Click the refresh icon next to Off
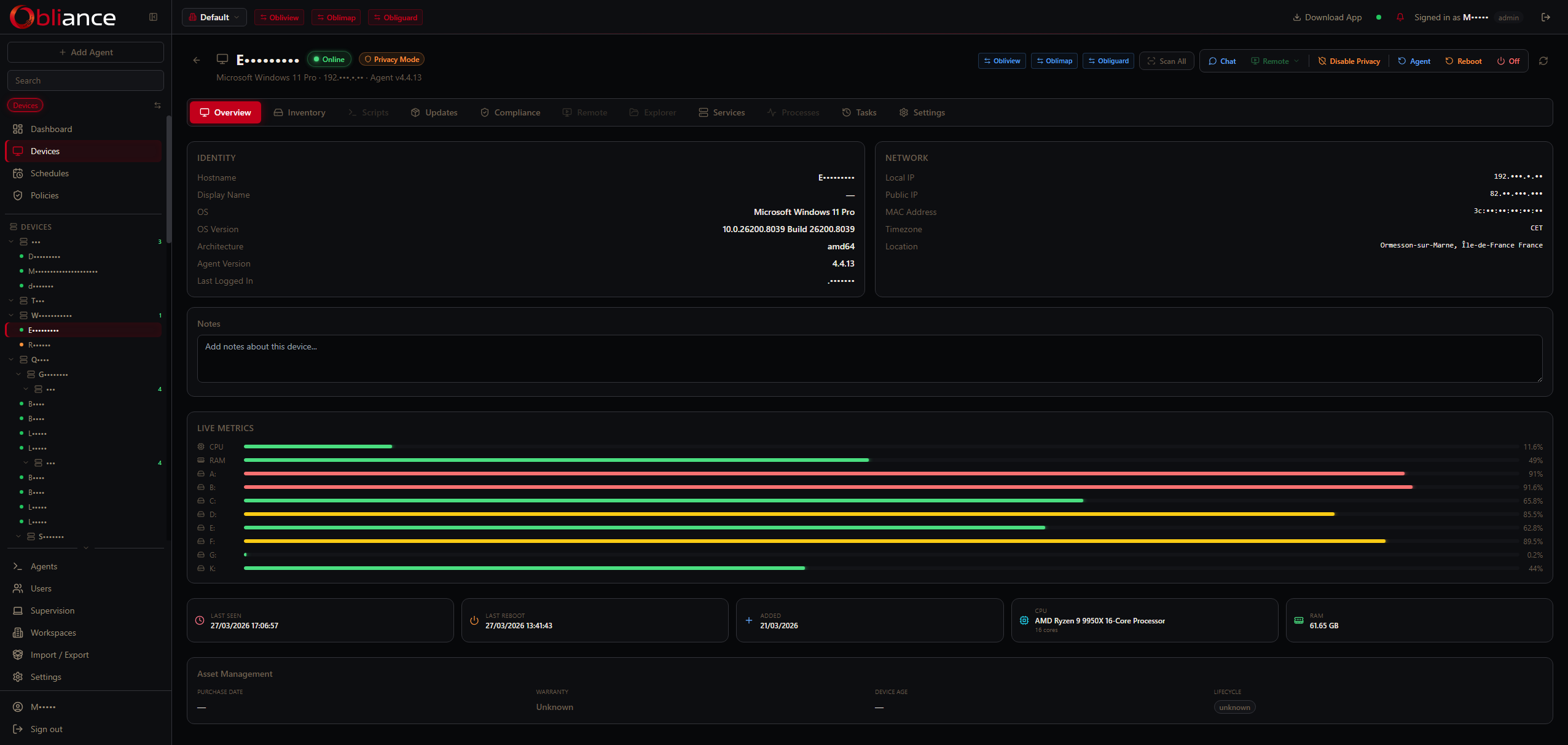This screenshot has height=745, width=1568. coord(1543,61)
